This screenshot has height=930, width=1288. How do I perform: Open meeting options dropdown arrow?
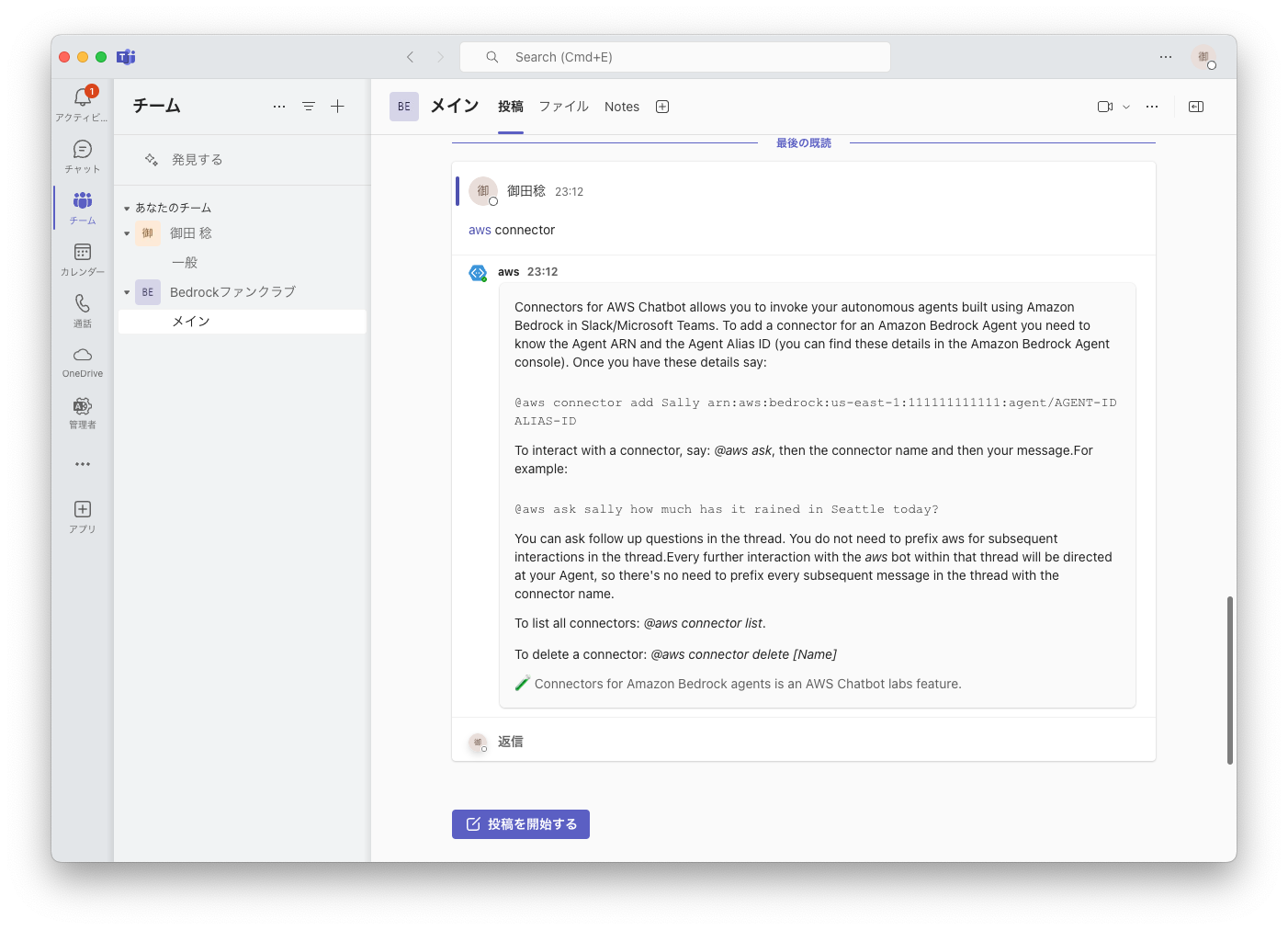(1126, 107)
